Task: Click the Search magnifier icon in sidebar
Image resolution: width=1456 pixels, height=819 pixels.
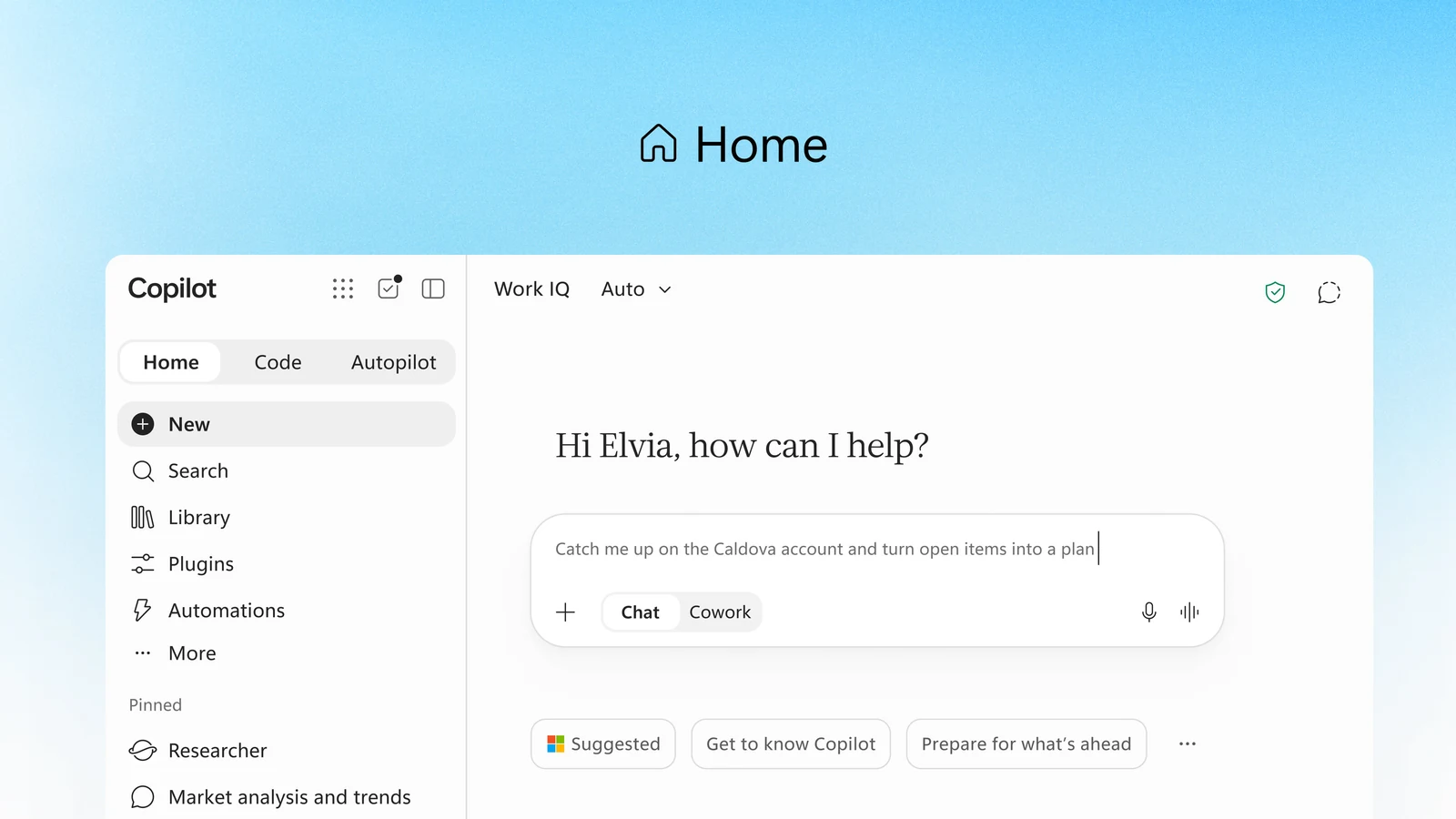Action: point(143,471)
